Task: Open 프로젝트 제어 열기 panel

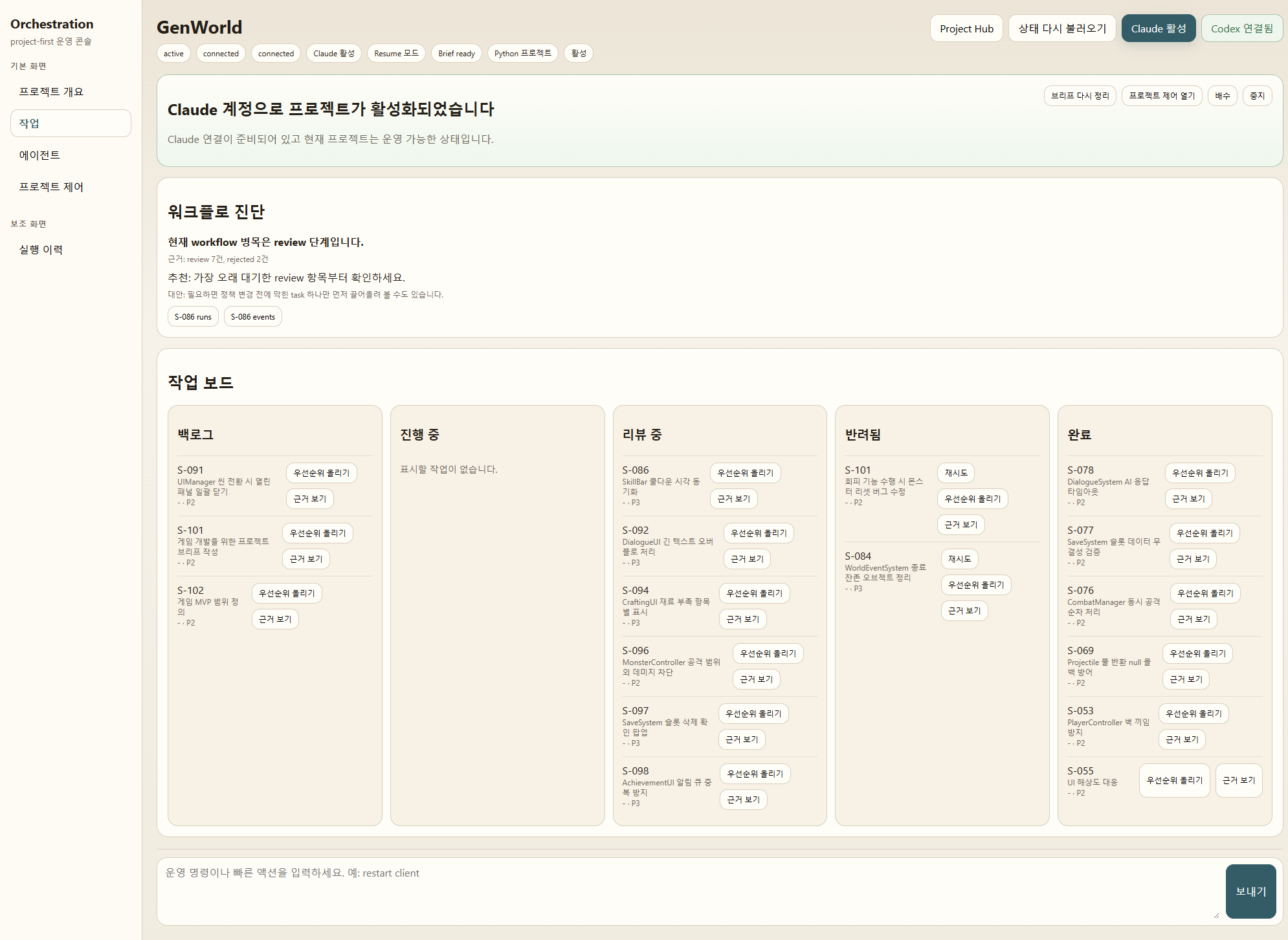Action: point(1161,95)
